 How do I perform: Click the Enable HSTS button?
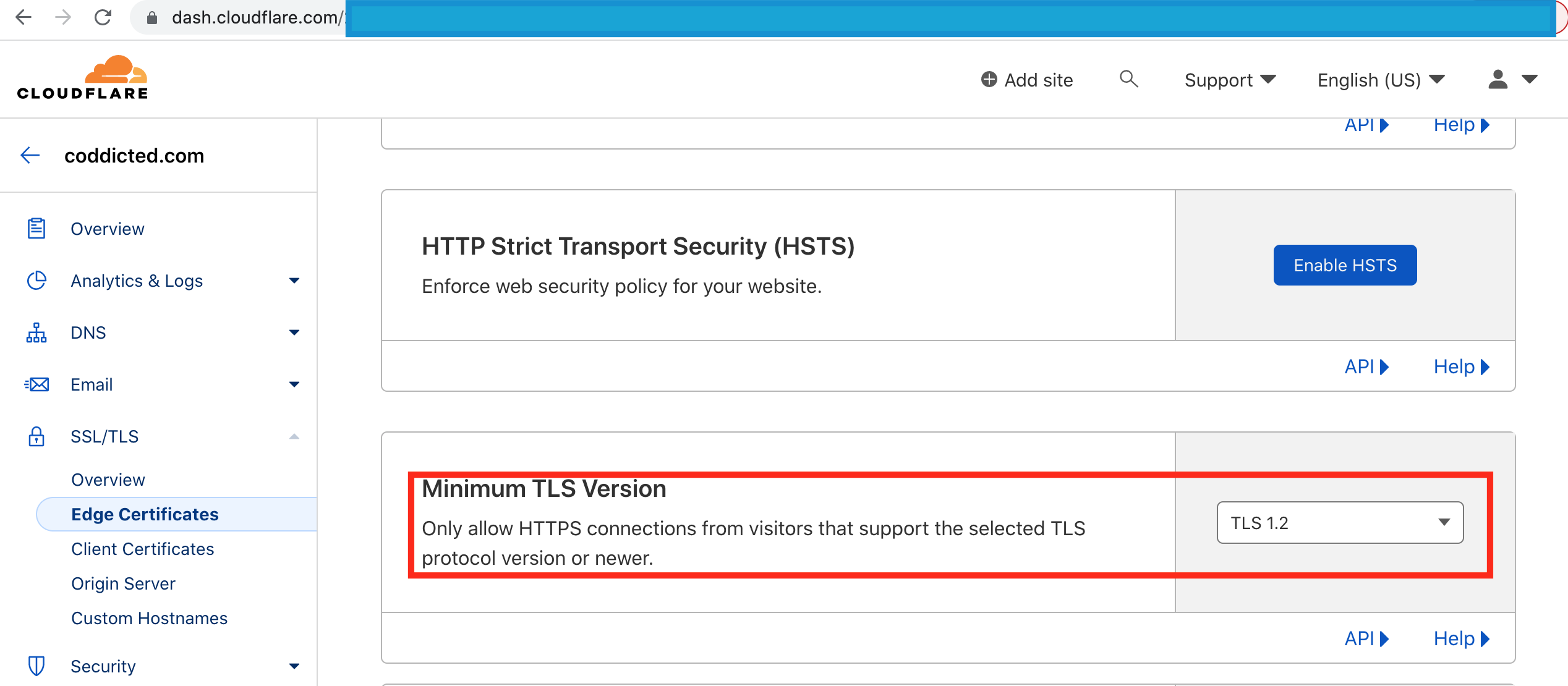pyautogui.click(x=1345, y=265)
